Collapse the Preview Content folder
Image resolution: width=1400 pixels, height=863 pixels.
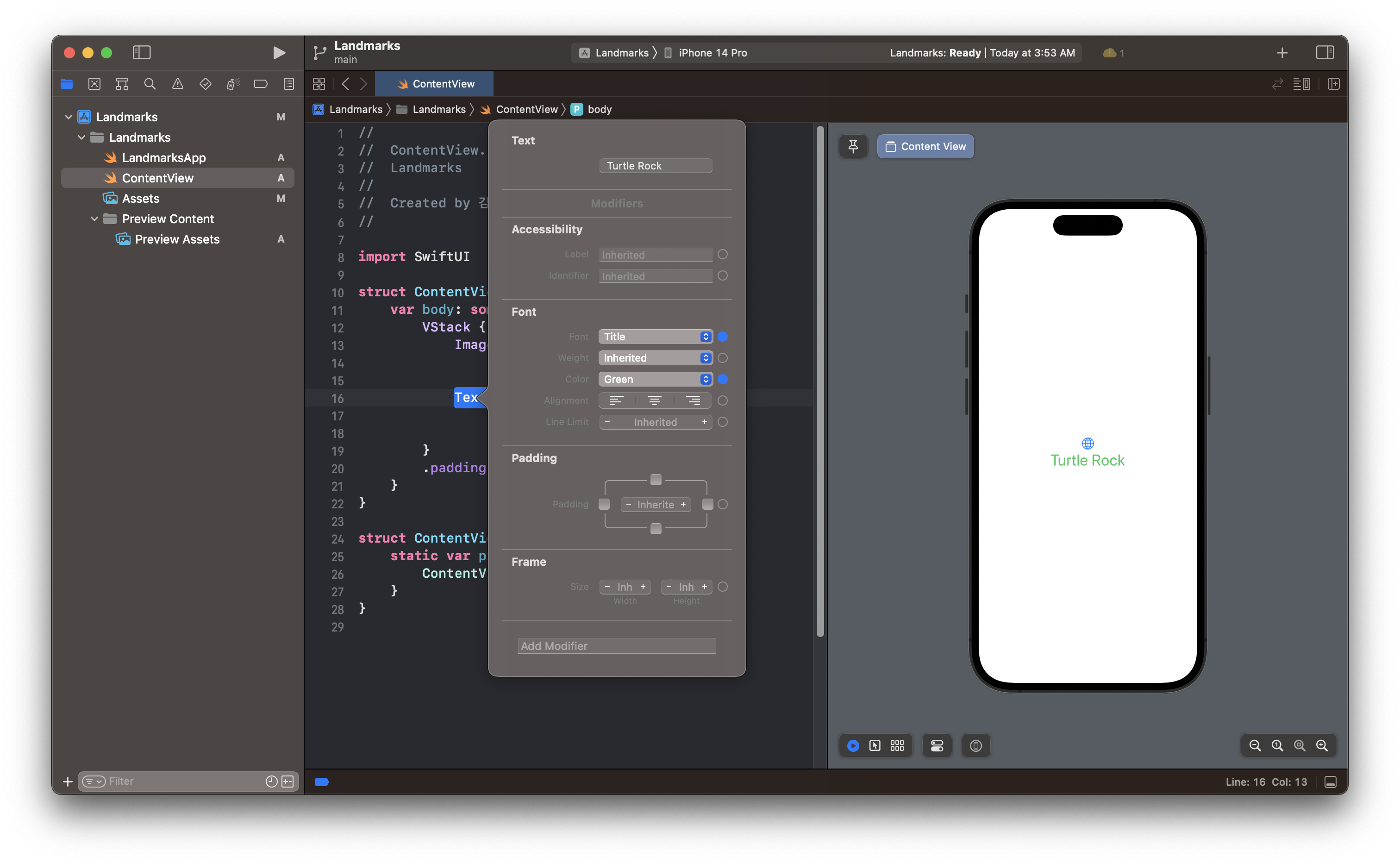pos(94,219)
